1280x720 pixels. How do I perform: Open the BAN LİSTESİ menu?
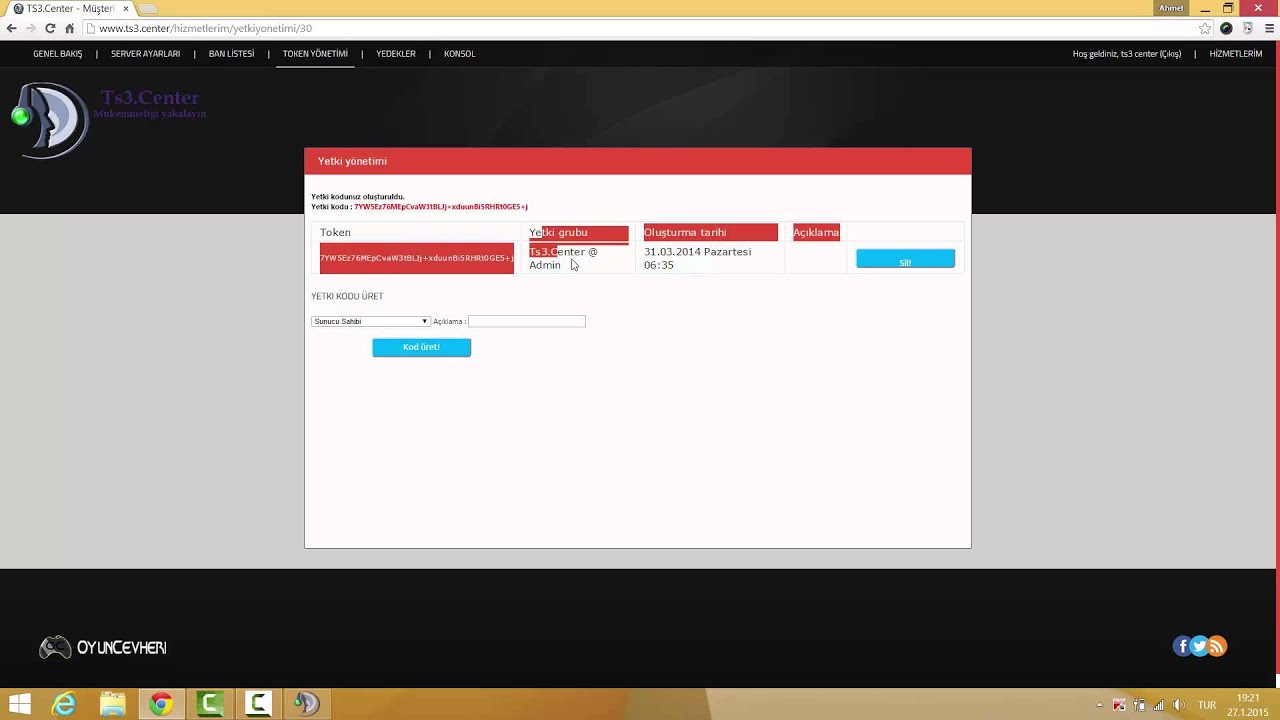point(232,54)
